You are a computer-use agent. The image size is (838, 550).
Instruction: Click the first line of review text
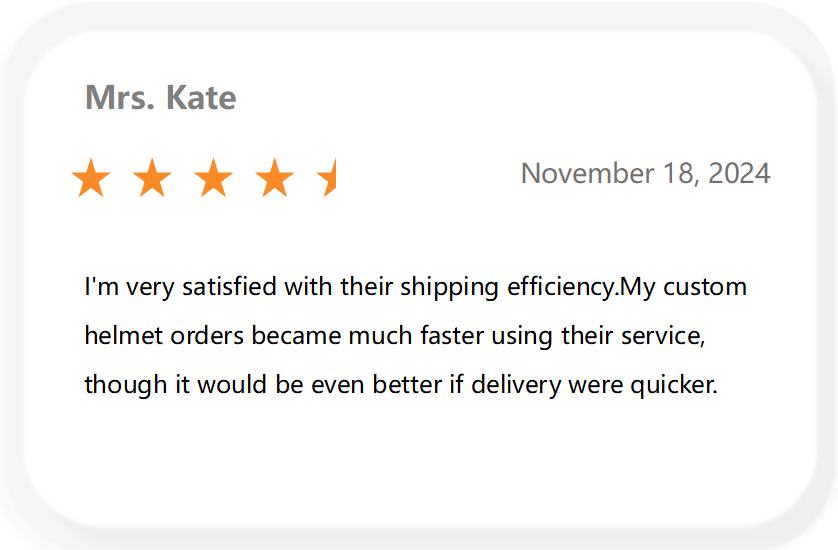(416, 287)
